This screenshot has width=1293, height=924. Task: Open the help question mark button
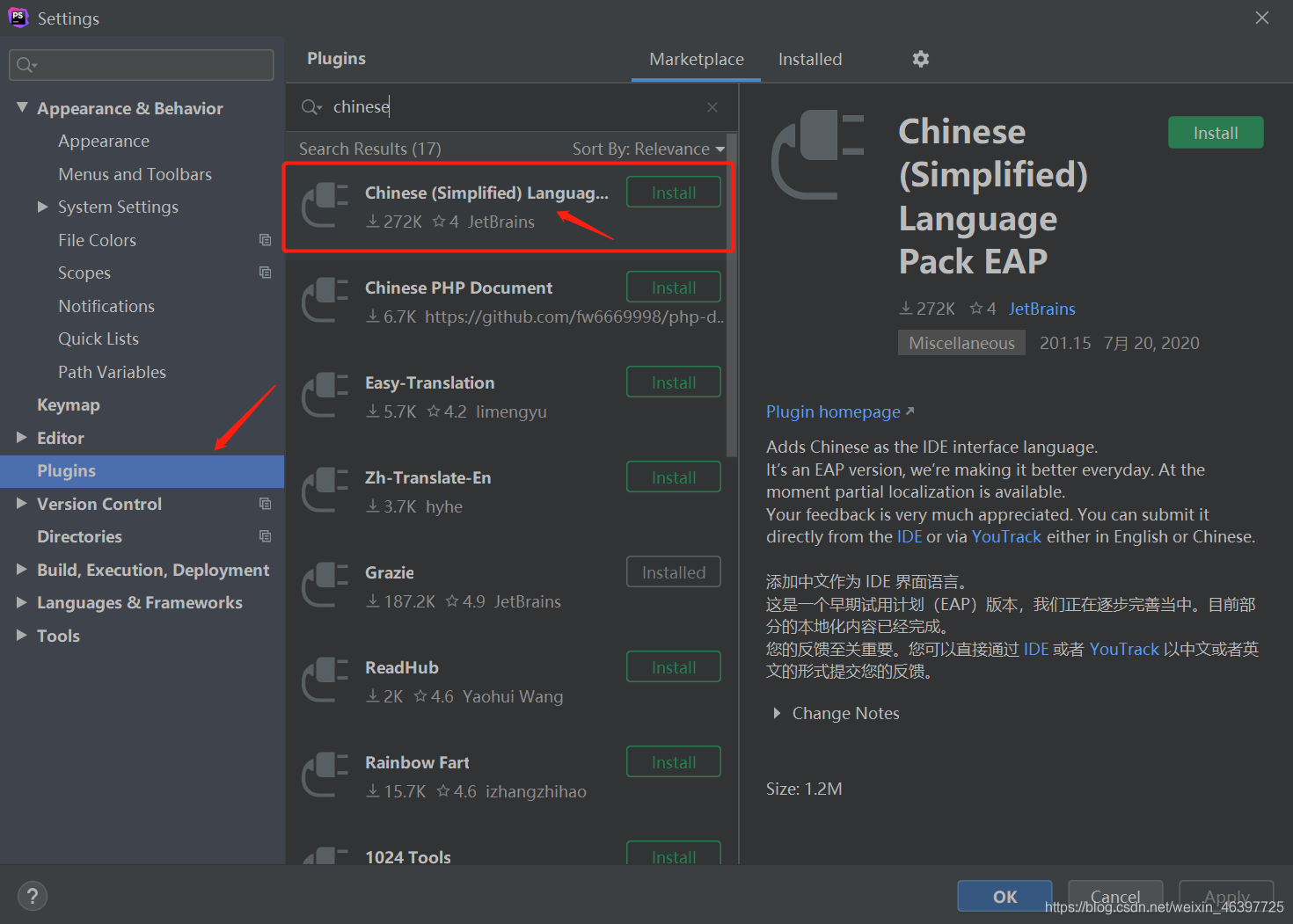point(33,896)
